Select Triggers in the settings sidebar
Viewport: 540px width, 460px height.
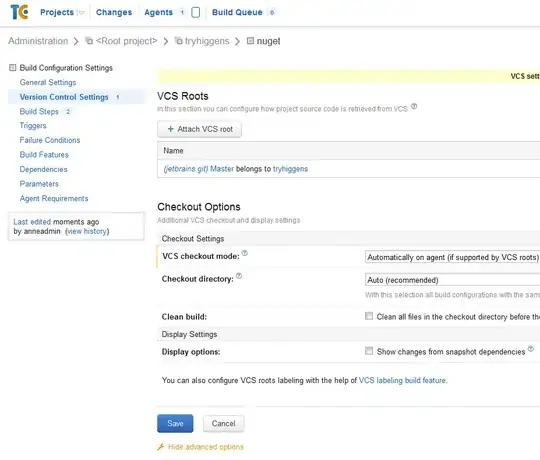pyautogui.click(x=33, y=126)
